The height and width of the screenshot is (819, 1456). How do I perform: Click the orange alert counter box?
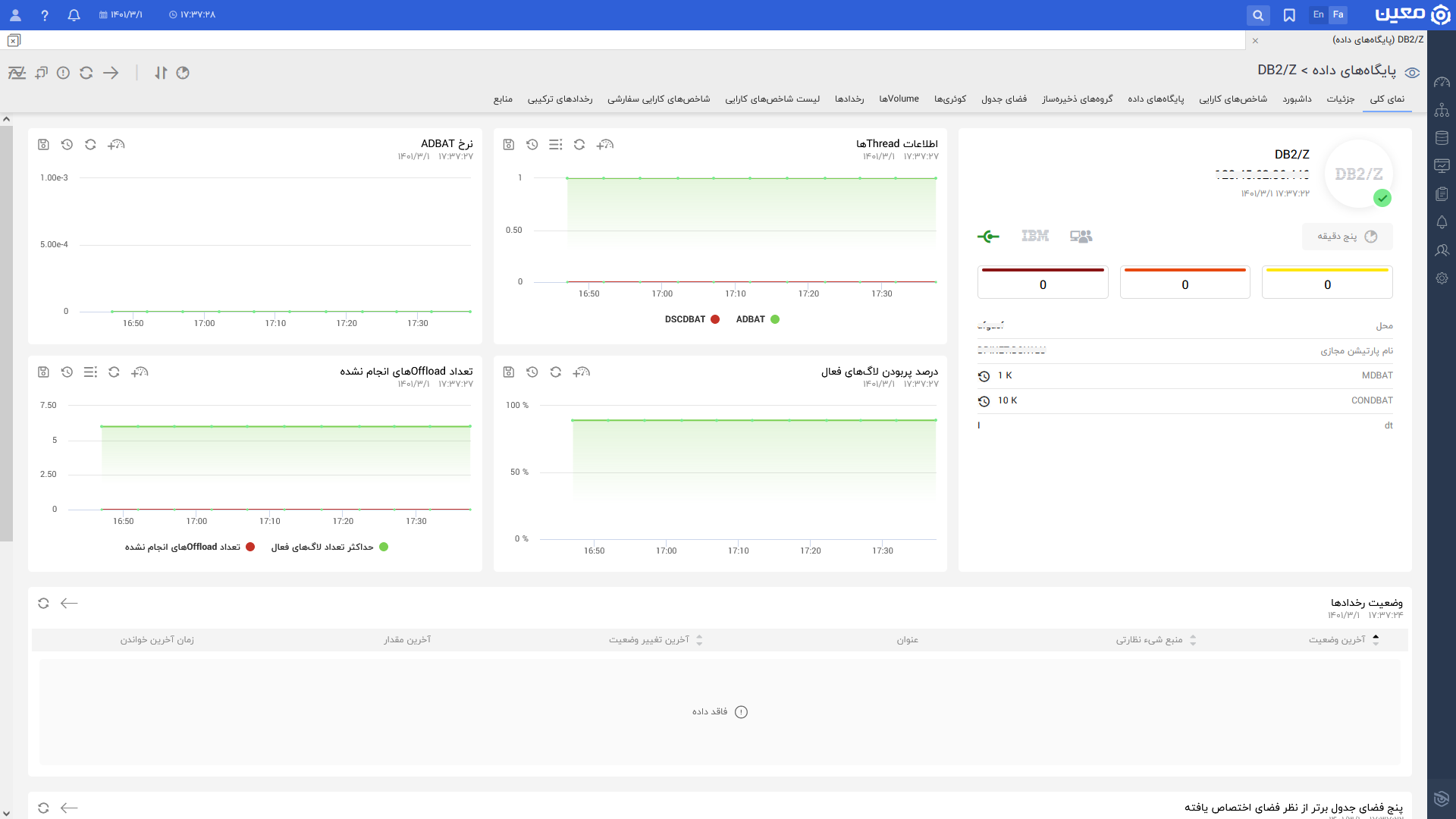point(1185,282)
